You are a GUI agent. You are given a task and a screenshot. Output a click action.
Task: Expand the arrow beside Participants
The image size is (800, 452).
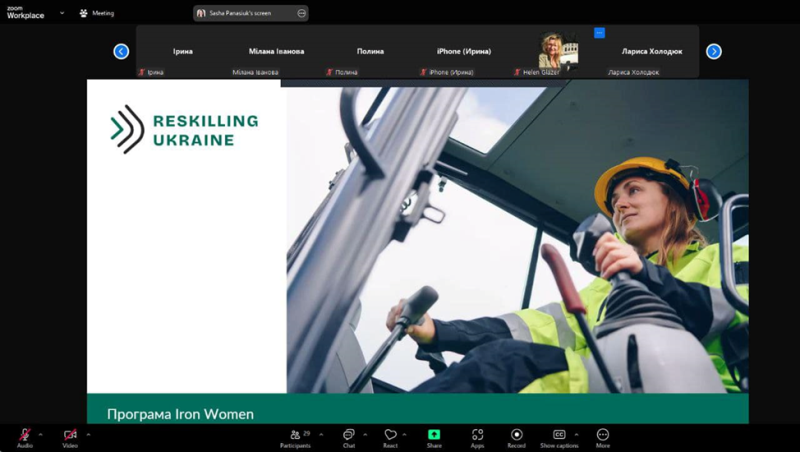click(x=320, y=434)
